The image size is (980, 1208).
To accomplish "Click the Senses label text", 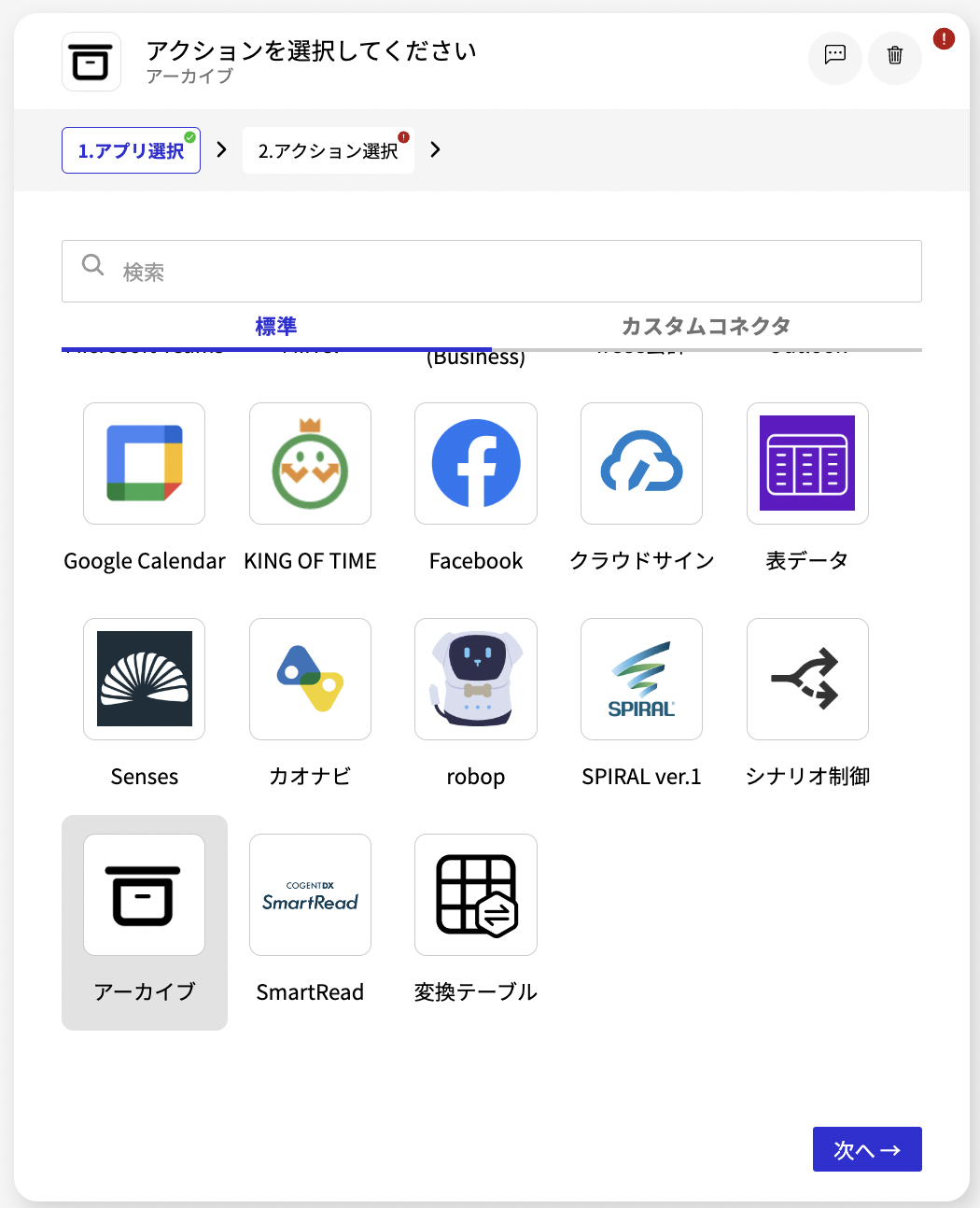I will click(145, 777).
